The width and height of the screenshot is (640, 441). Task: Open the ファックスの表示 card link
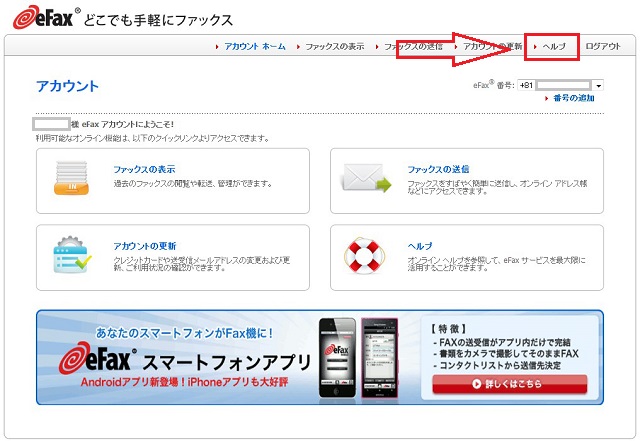144,169
